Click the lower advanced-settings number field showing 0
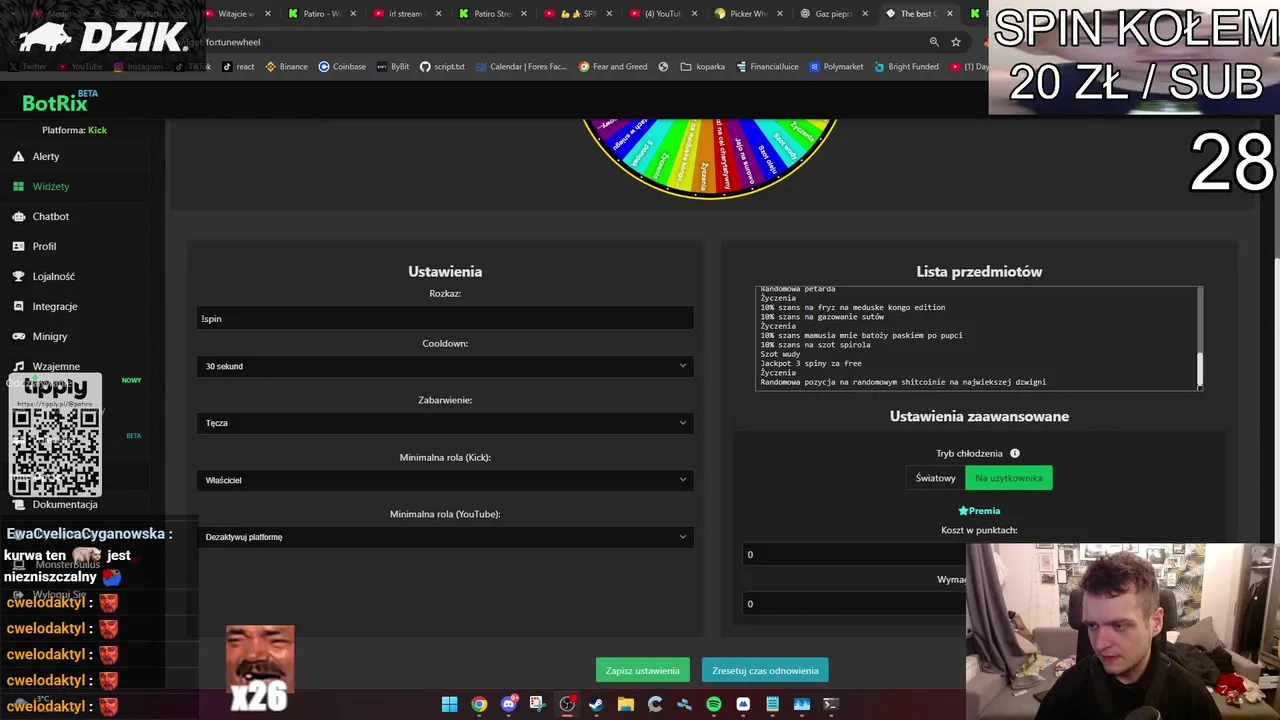 (854, 603)
